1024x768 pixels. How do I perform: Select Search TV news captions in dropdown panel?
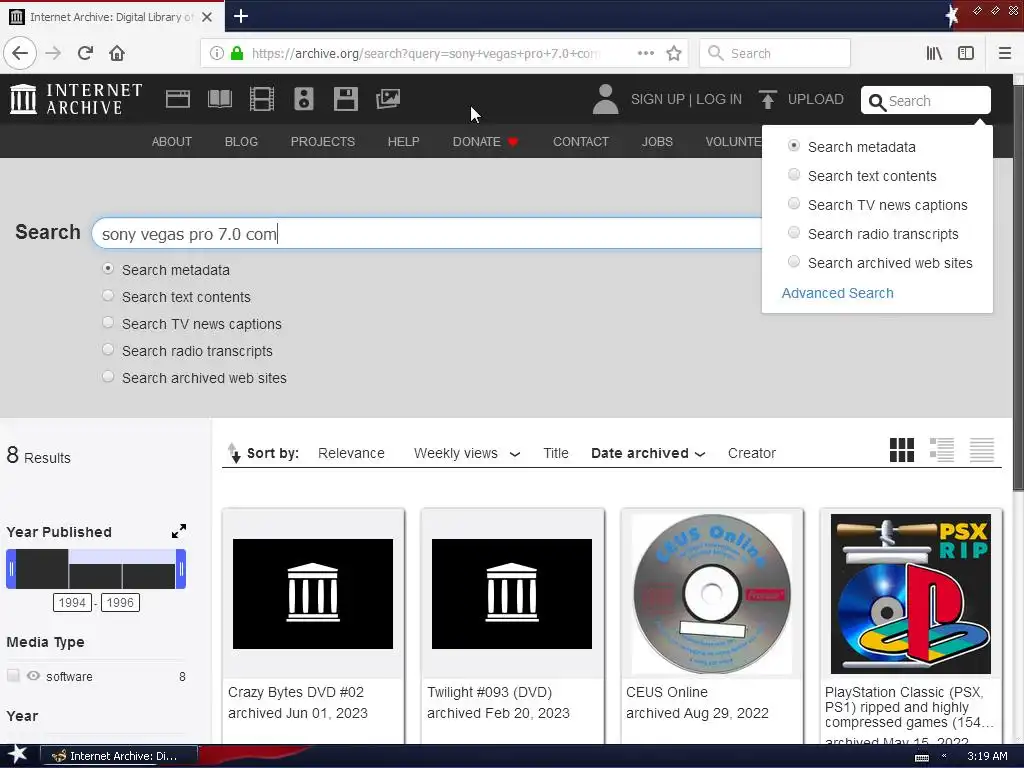click(793, 204)
